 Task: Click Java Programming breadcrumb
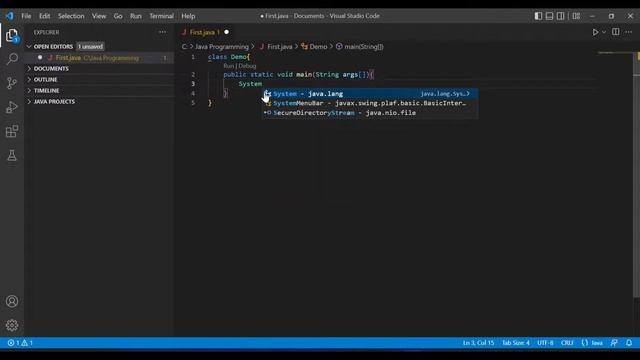(222, 47)
